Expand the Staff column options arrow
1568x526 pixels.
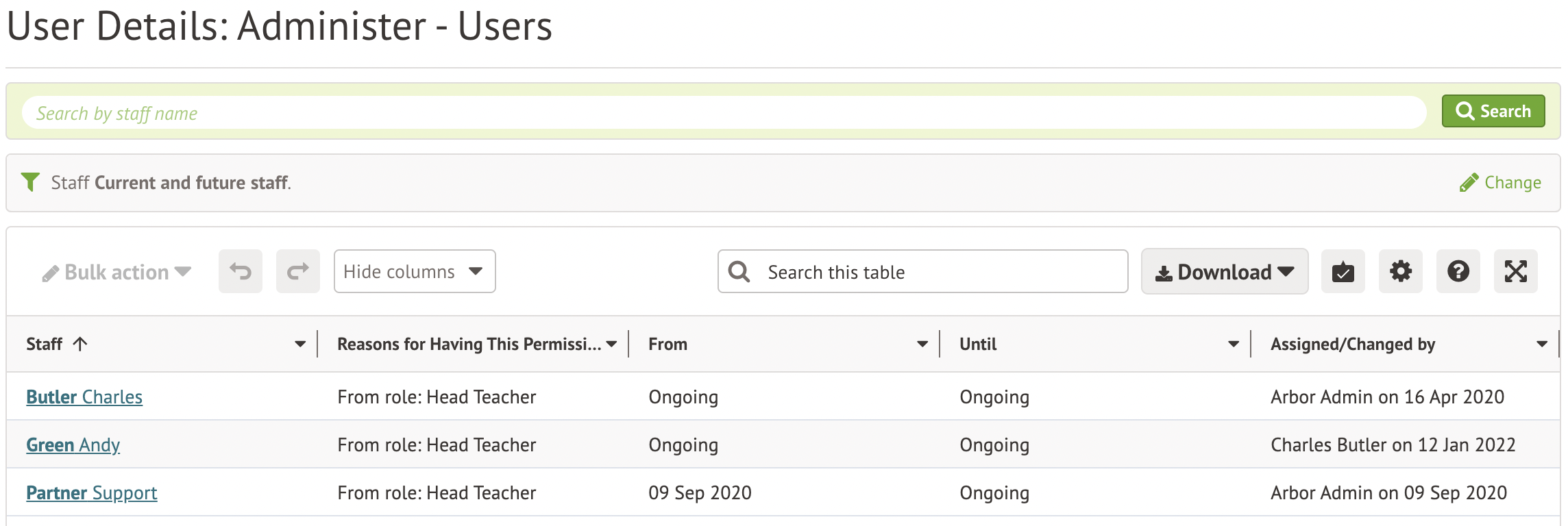tap(300, 344)
